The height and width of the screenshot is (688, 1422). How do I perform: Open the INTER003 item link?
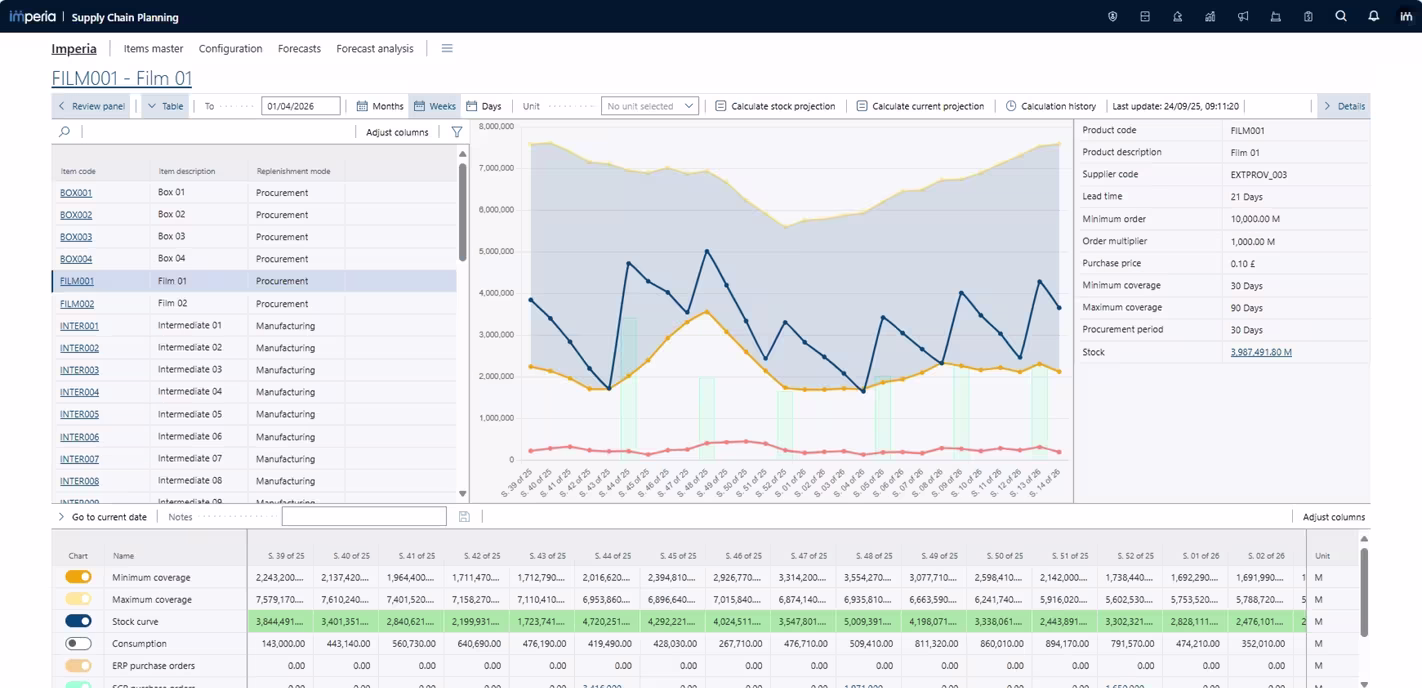pyautogui.click(x=79, y=370)
